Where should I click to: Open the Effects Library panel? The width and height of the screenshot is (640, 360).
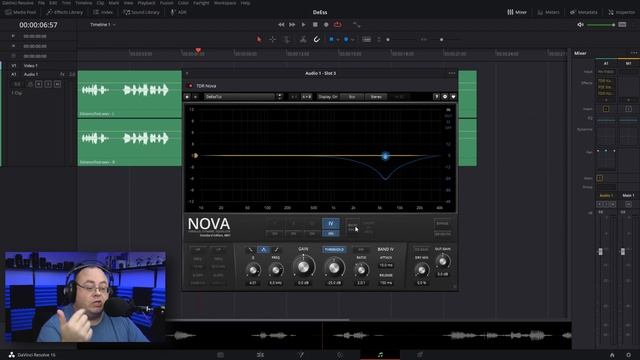pos(64,12)
